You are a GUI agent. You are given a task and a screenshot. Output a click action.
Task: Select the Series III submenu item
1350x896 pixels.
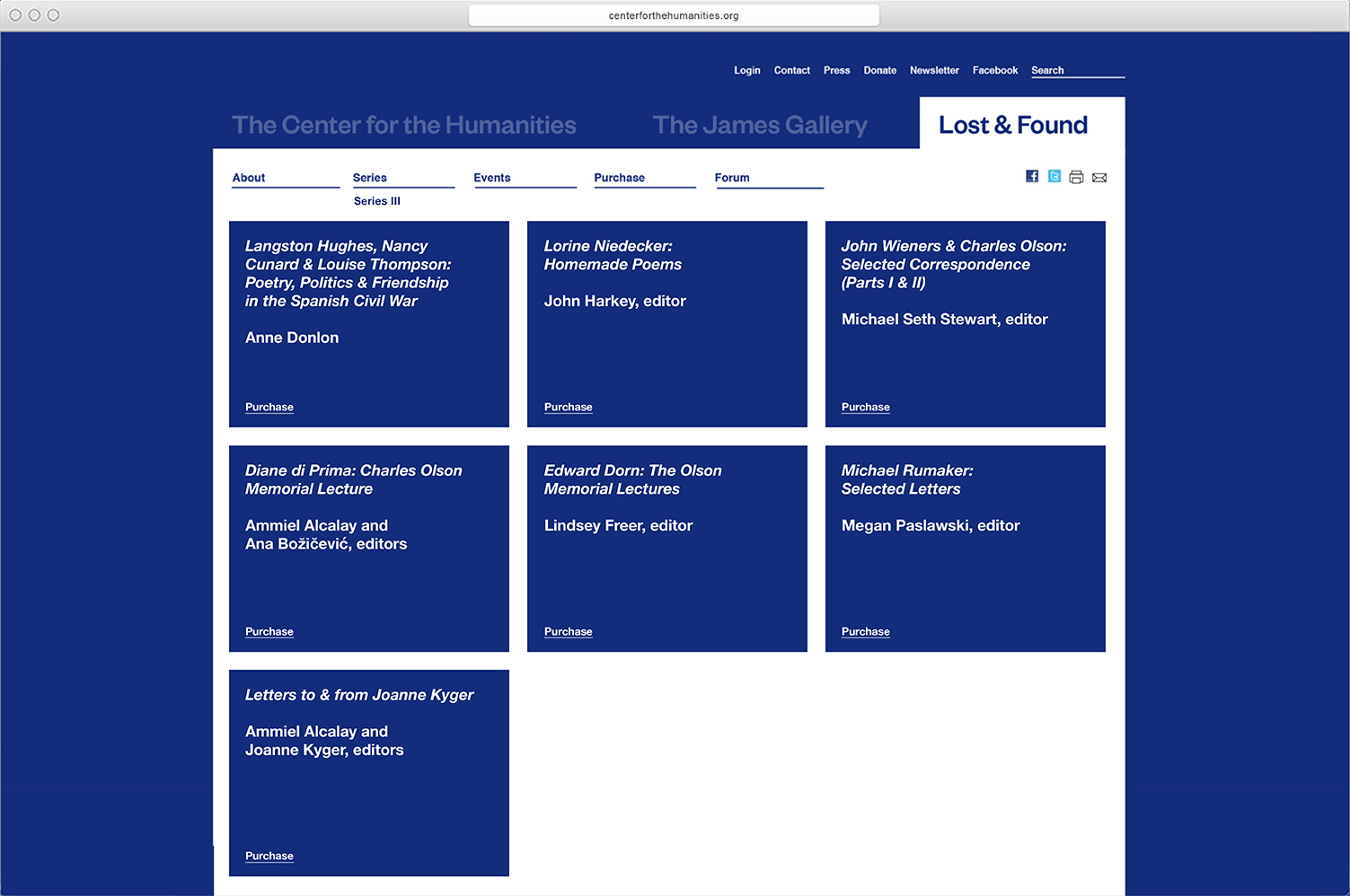tap(377, 201)
